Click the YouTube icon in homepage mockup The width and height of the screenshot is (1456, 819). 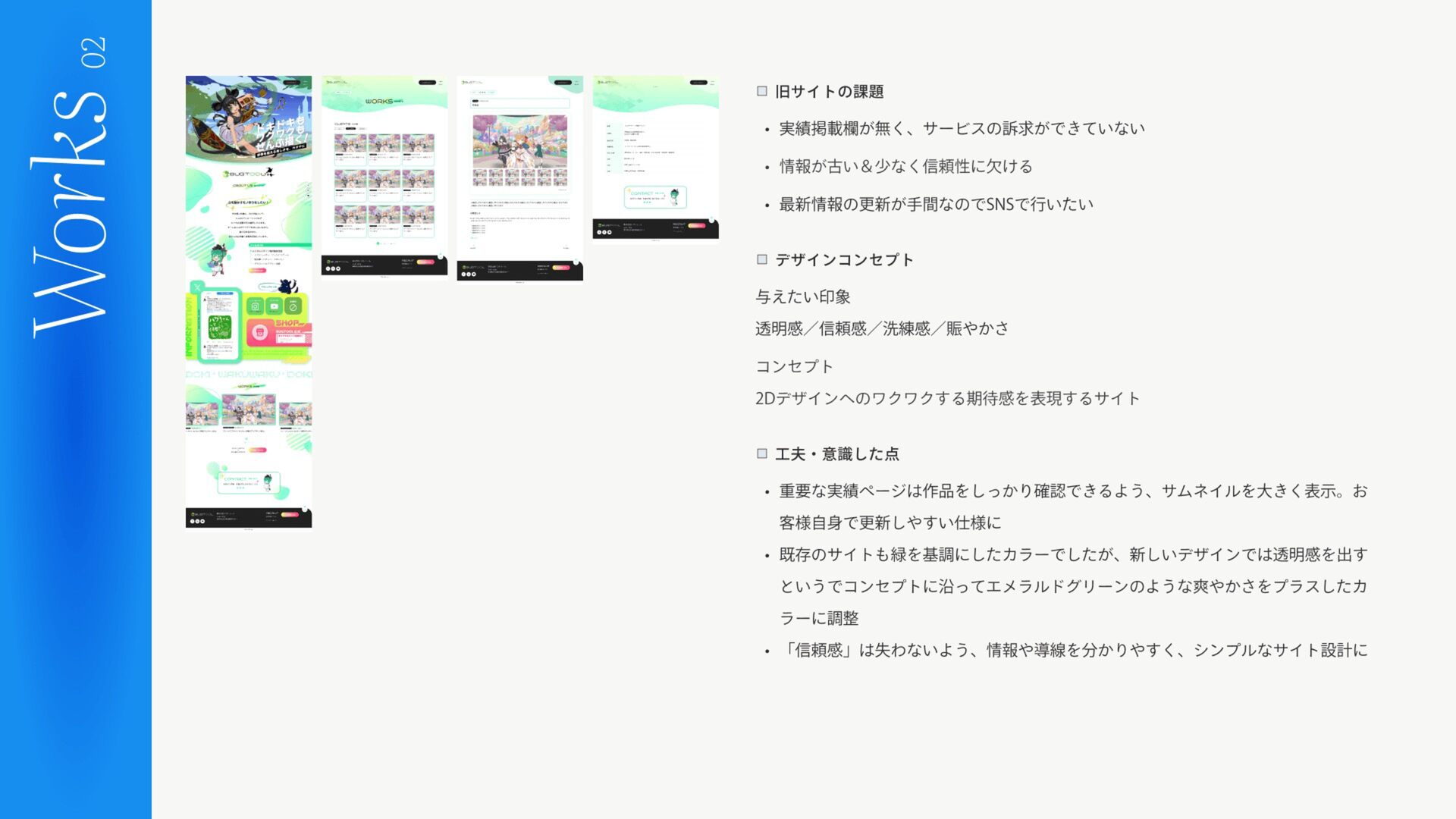pos(274,306)
